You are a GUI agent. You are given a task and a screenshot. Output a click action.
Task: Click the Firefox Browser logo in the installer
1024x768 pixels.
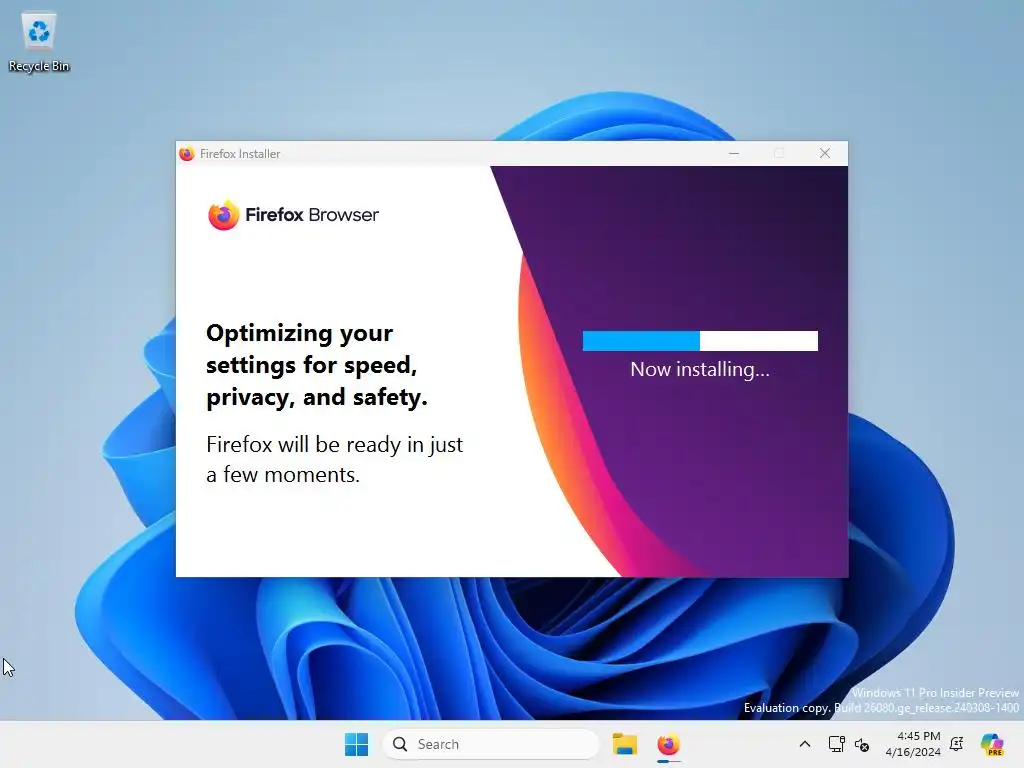293,215
